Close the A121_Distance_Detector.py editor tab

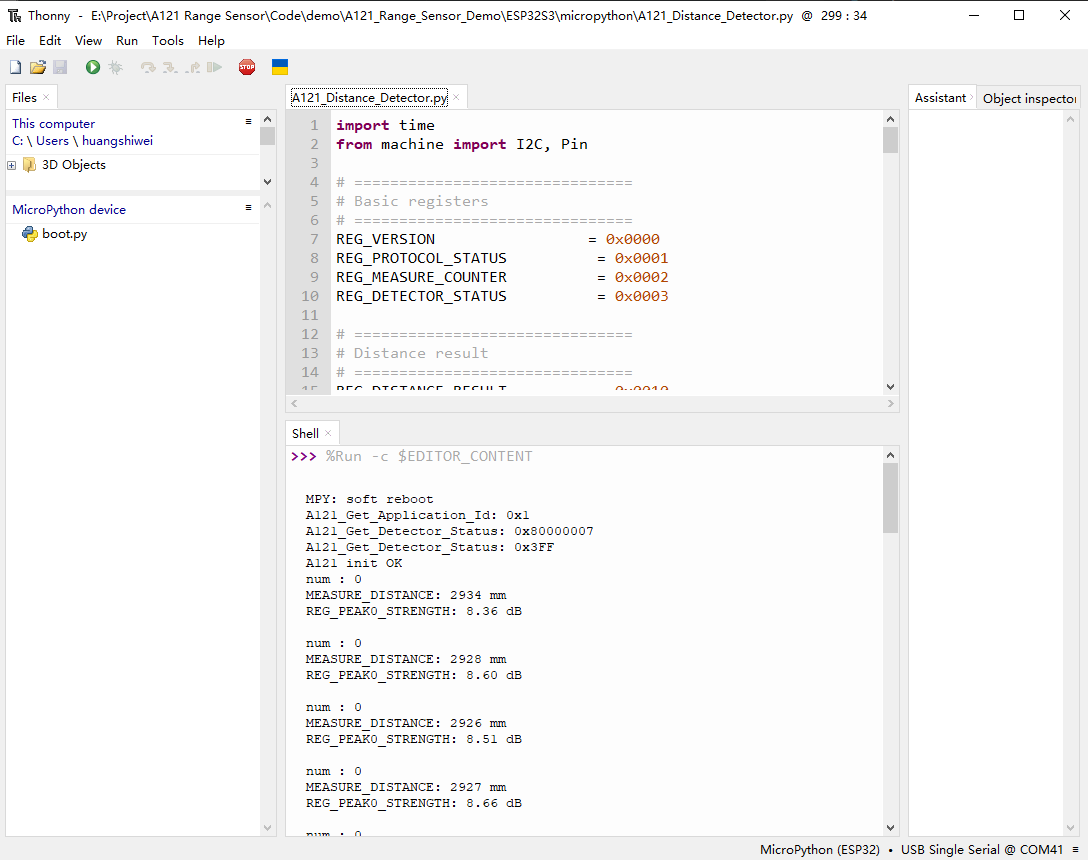(457, 97)
